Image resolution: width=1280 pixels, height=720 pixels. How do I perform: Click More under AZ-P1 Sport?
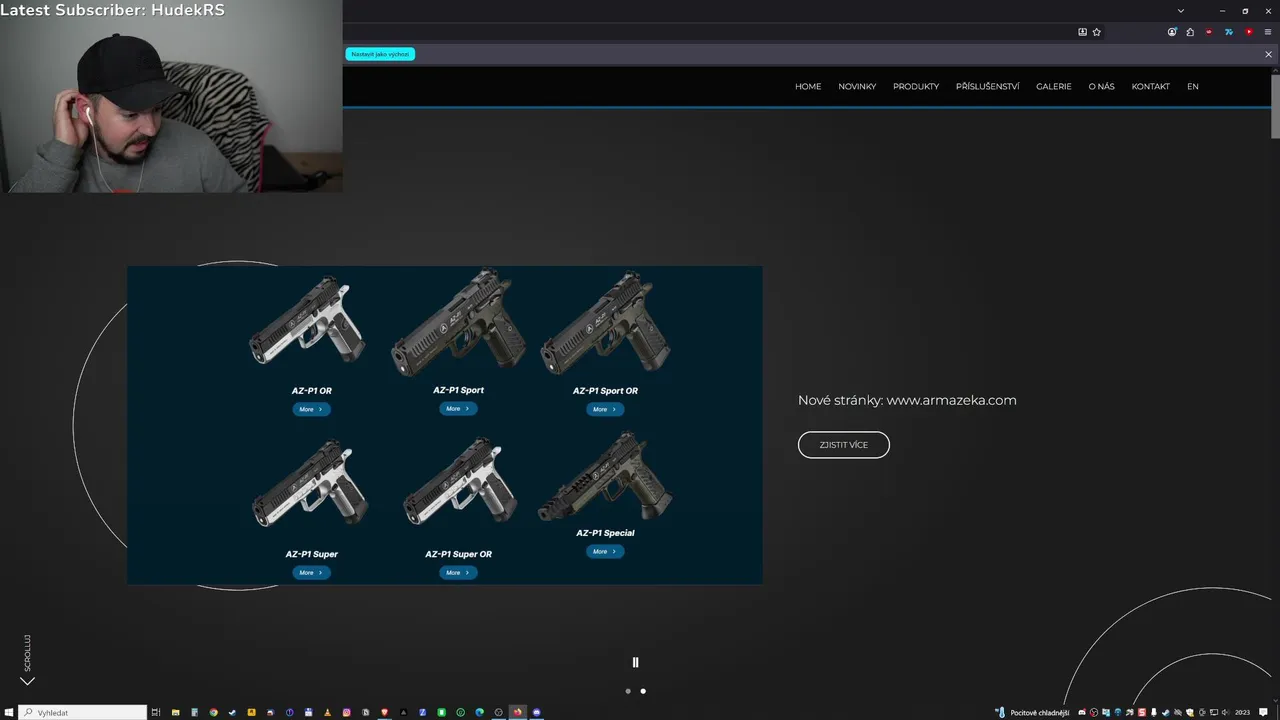(458, 408)
